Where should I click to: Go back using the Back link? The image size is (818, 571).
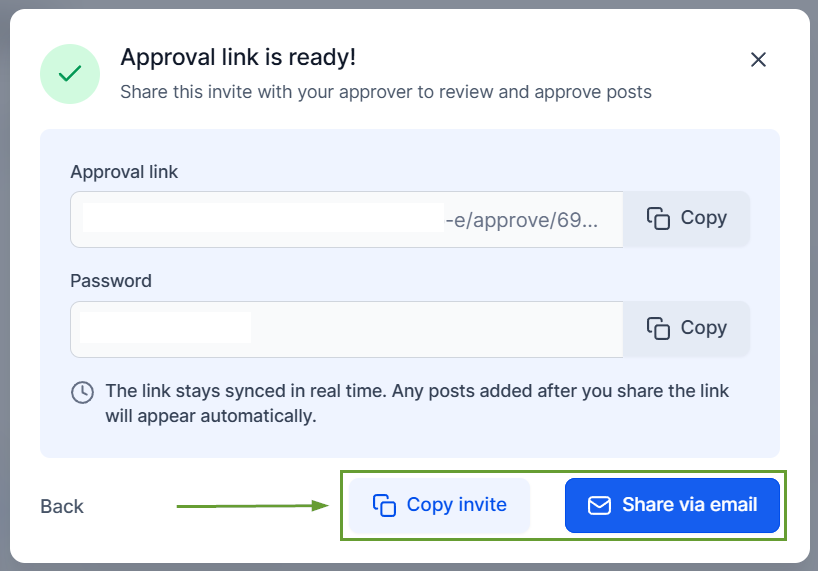62,507
